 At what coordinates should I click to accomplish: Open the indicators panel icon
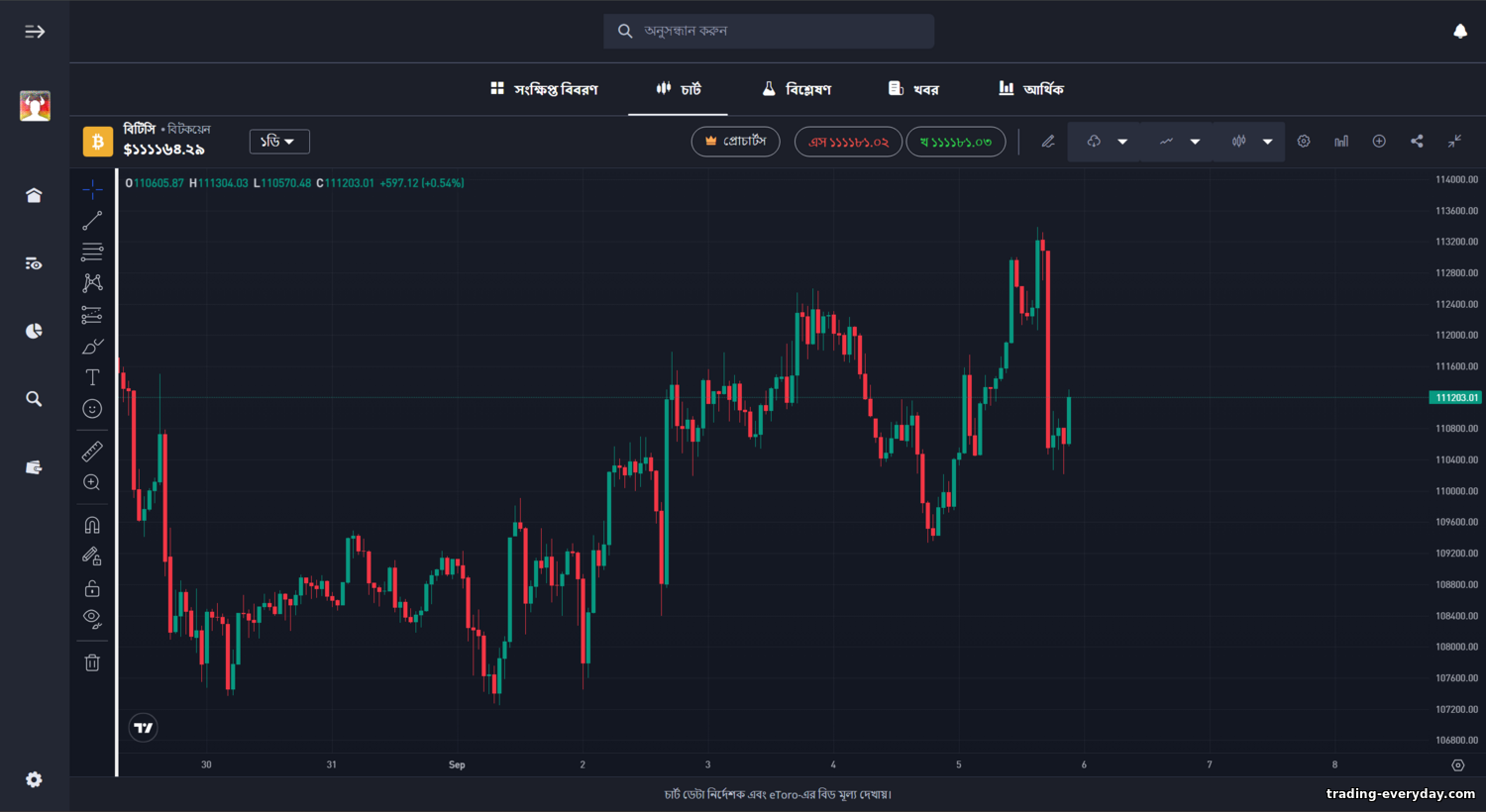coord(1340,141)
